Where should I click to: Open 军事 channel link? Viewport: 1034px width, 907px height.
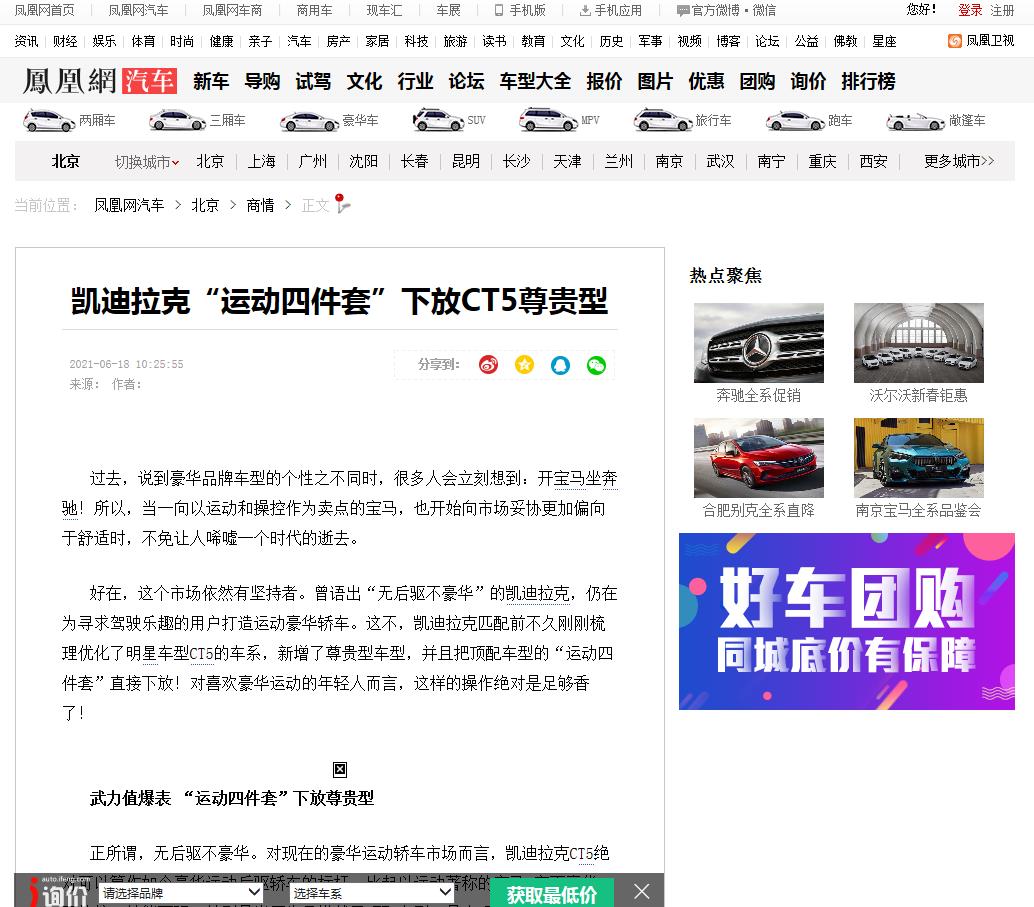pyautogui.click(x=650, y=41)
